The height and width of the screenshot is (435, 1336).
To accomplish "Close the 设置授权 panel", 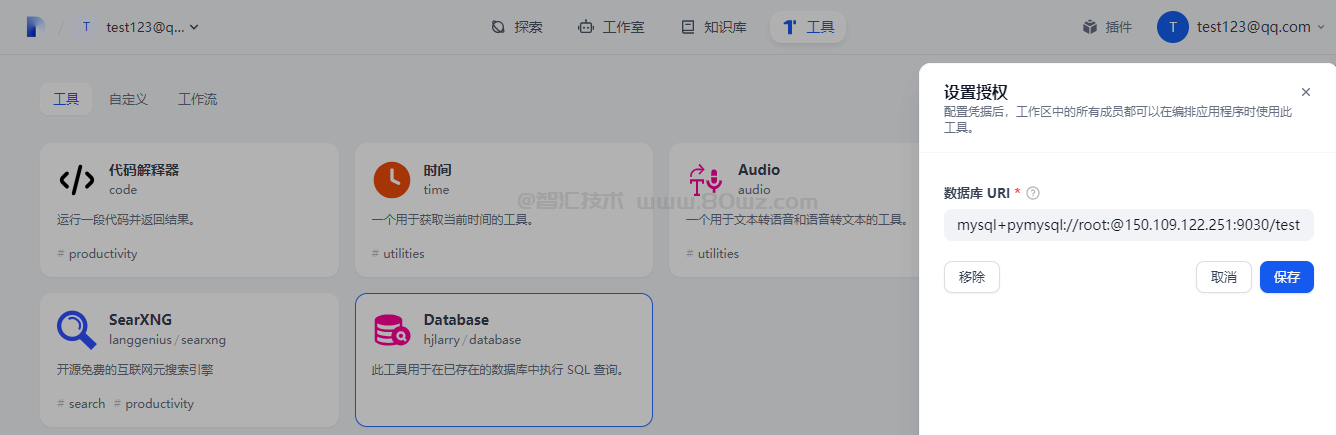I will (1305, 92).
